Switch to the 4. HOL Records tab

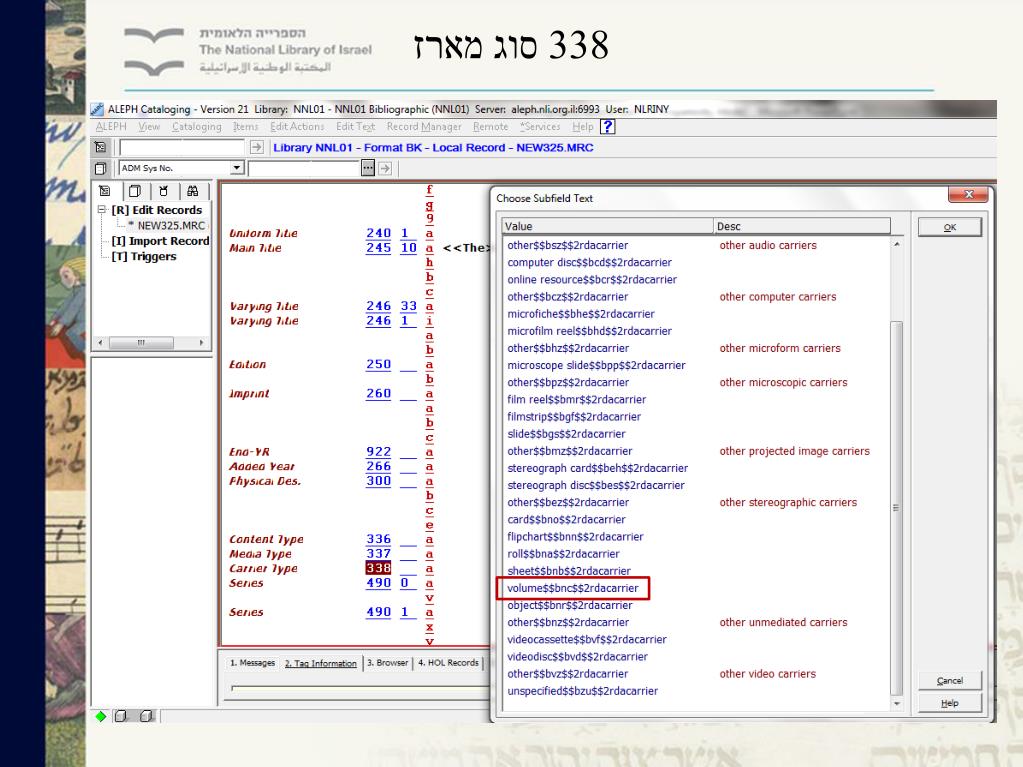[x=448, y=663]
